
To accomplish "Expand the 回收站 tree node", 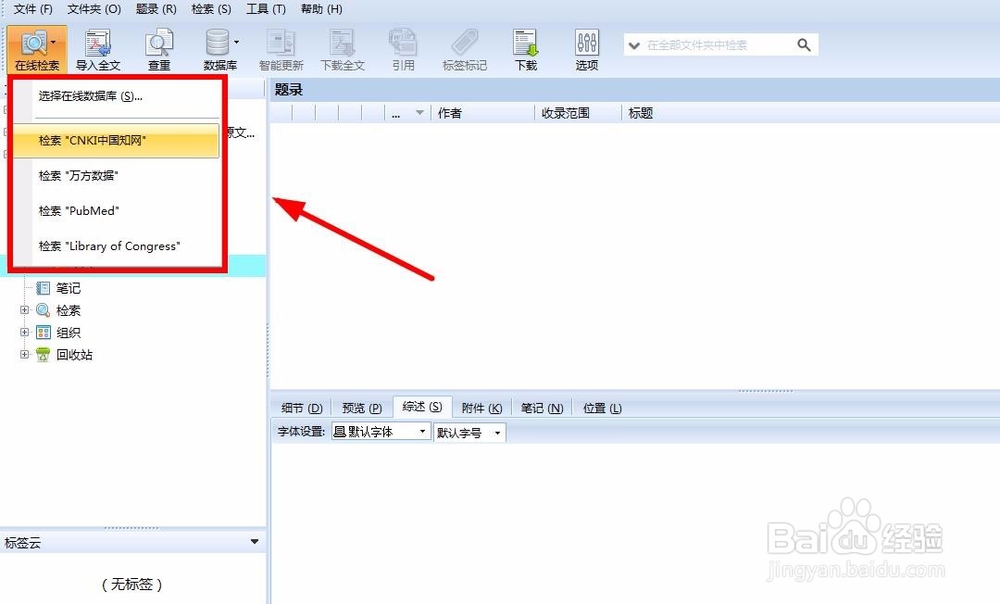I will click(24, 355).
